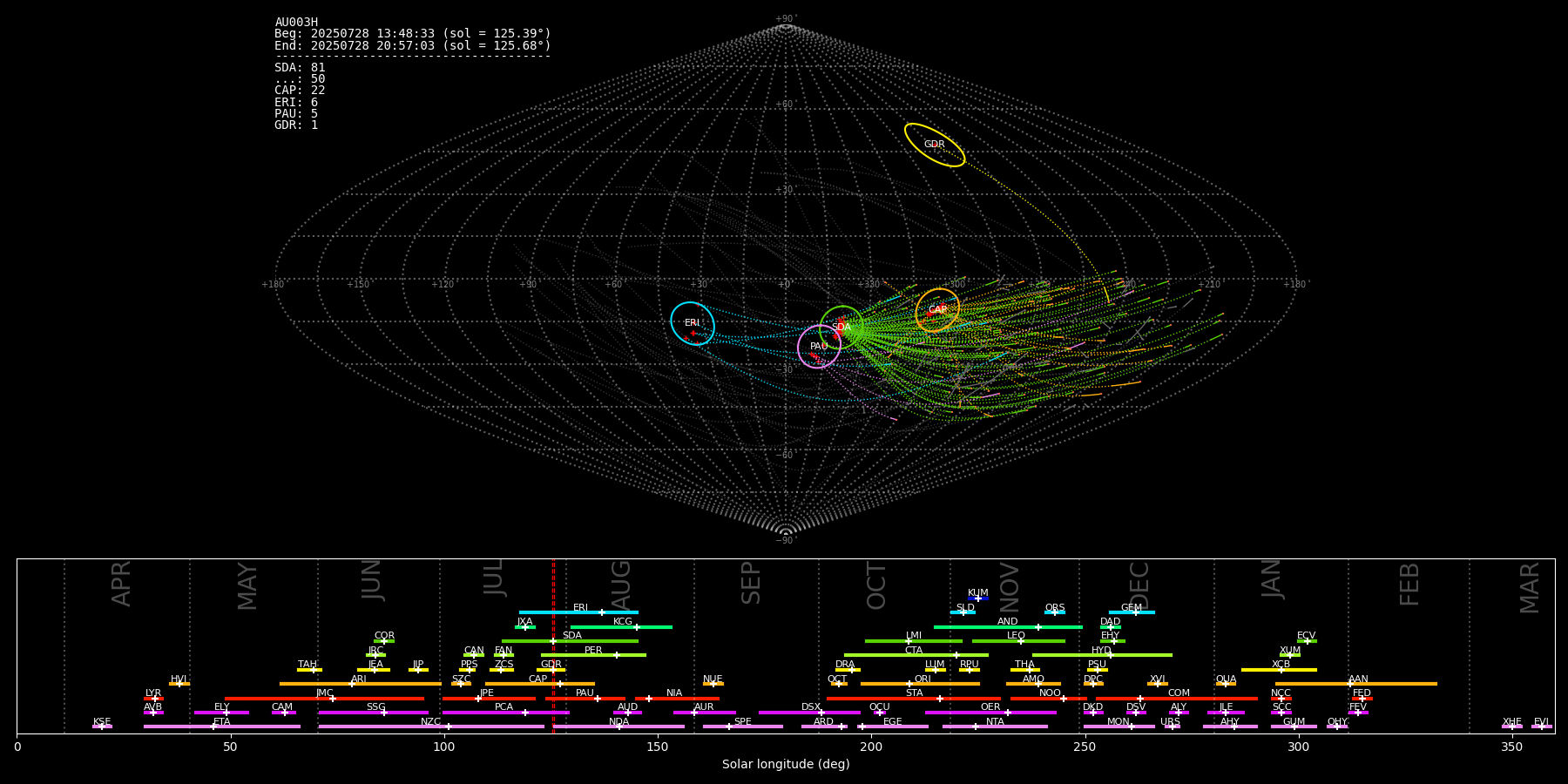
Task: Click the cyan ERI radiant circle on map
Action: coord(693,323)
